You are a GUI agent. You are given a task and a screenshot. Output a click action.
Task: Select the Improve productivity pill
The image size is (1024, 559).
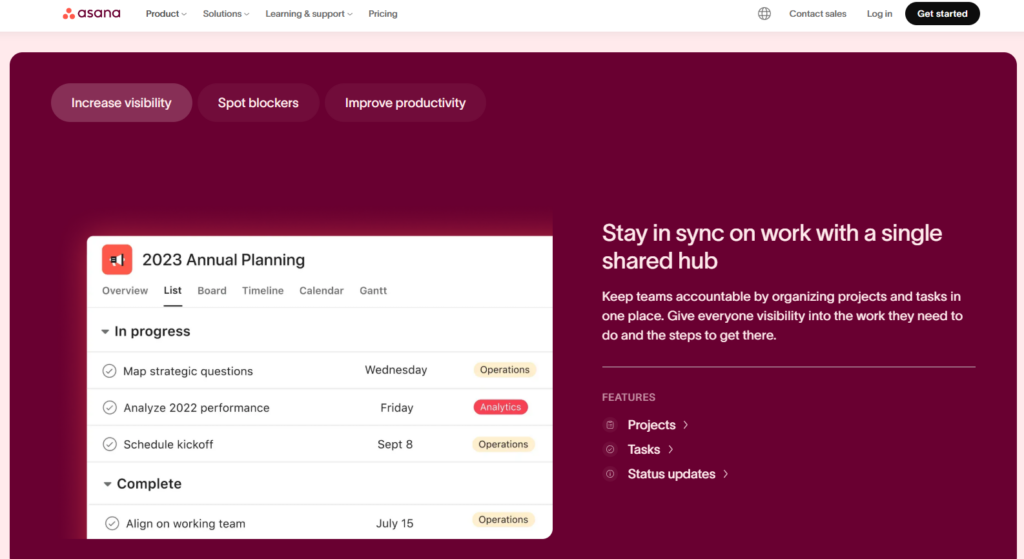[405, 103]
